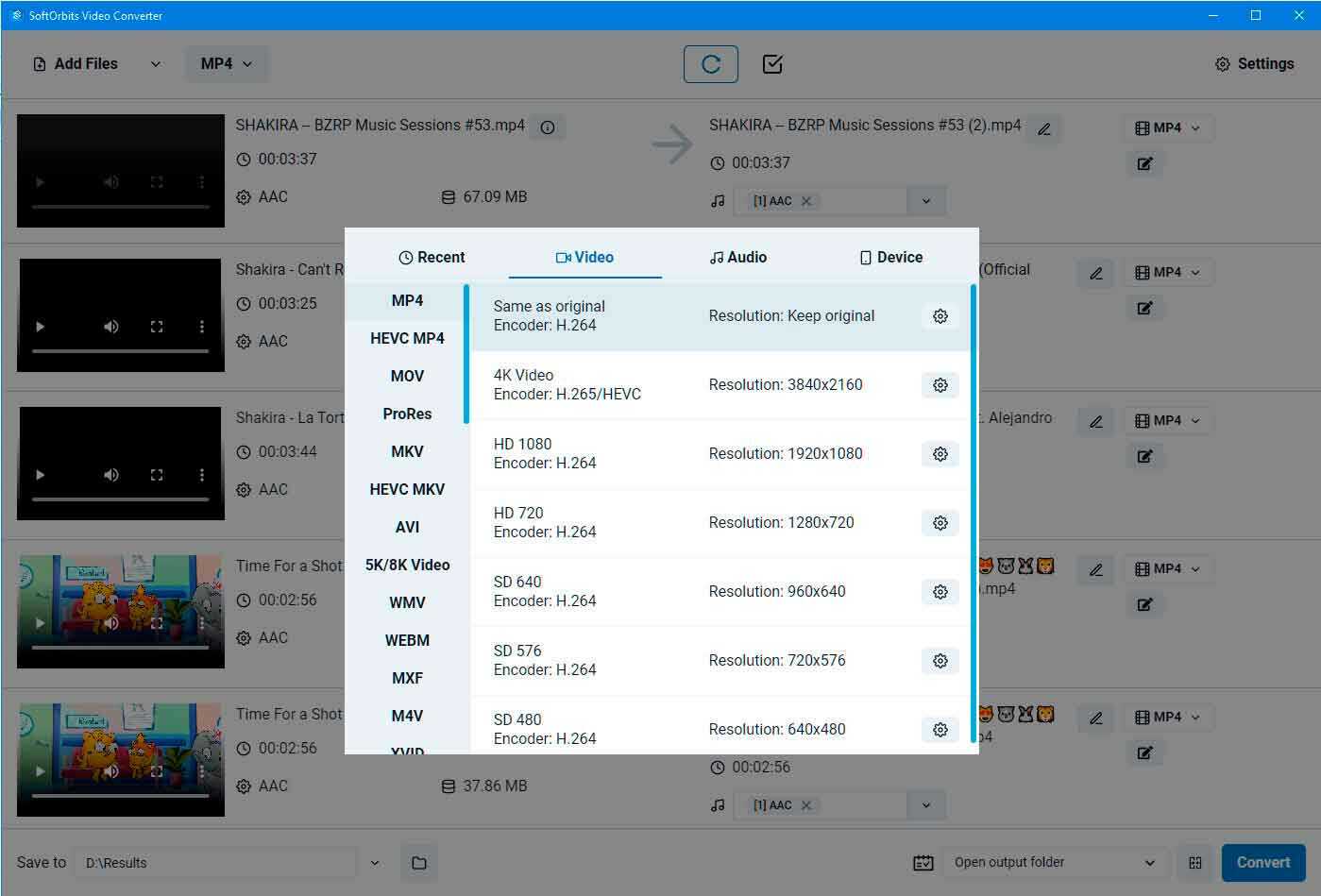Viewport: 1321px width, 896px height.
Task: Click the merge videos icon beside Convert
Action: 1194,862
